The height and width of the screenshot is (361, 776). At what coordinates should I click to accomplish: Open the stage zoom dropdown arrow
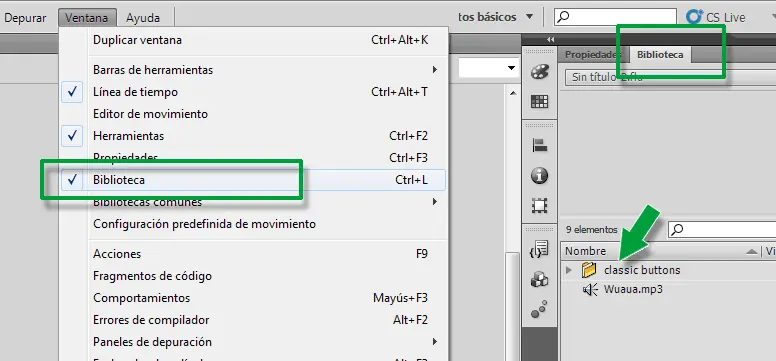tap(512, 68)
